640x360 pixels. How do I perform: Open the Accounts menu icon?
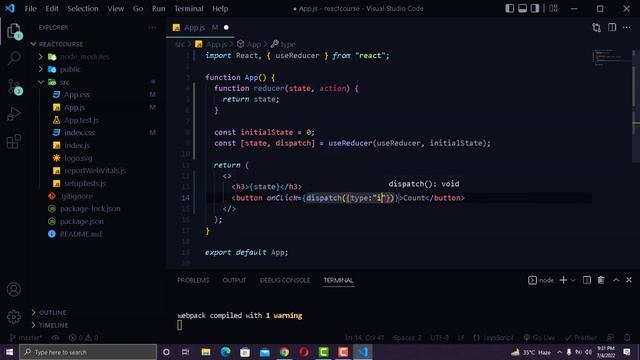(x=14, y=289)
